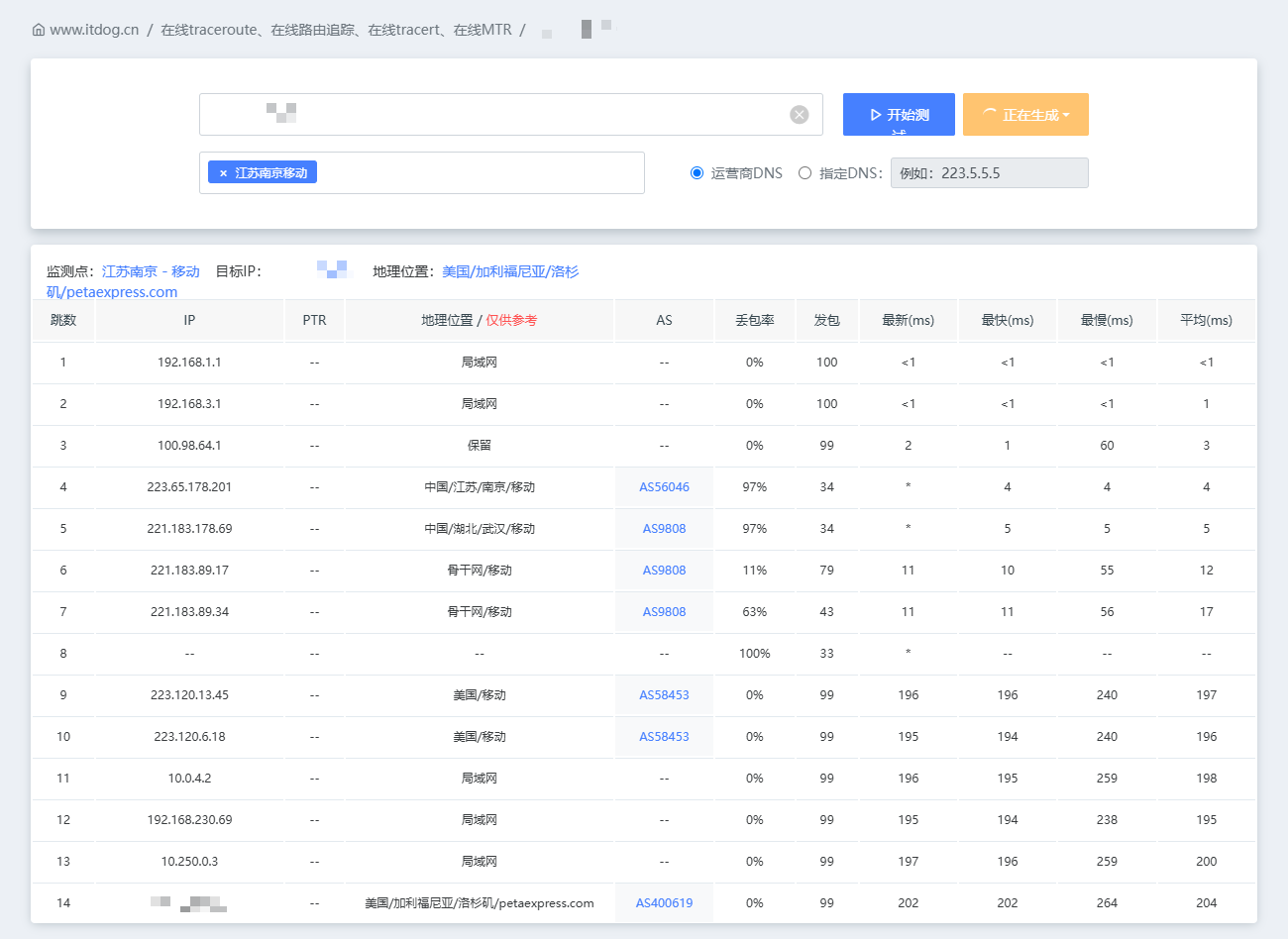Select the 运营商DNS radio option
Screen dimensions: 1288x939
click(697, 173)
